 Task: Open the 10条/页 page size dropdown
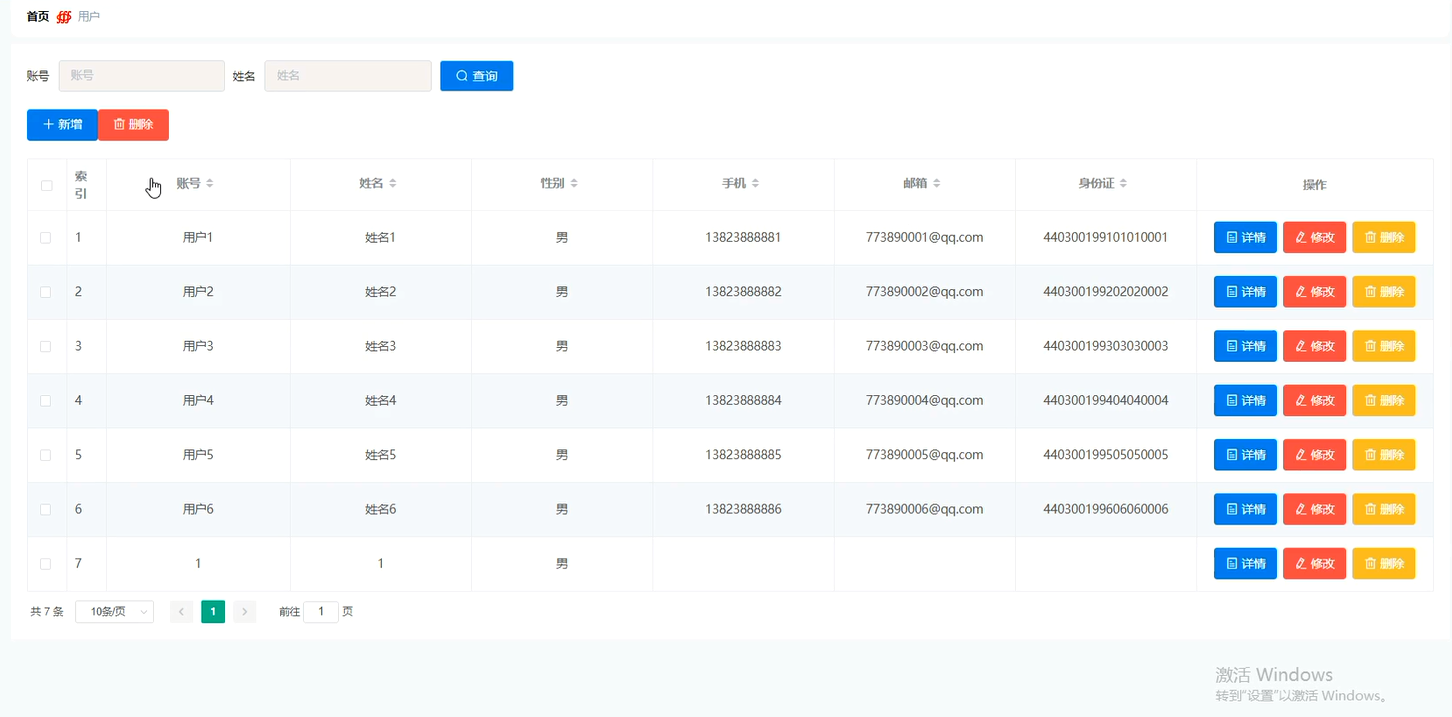coord(115,612)
